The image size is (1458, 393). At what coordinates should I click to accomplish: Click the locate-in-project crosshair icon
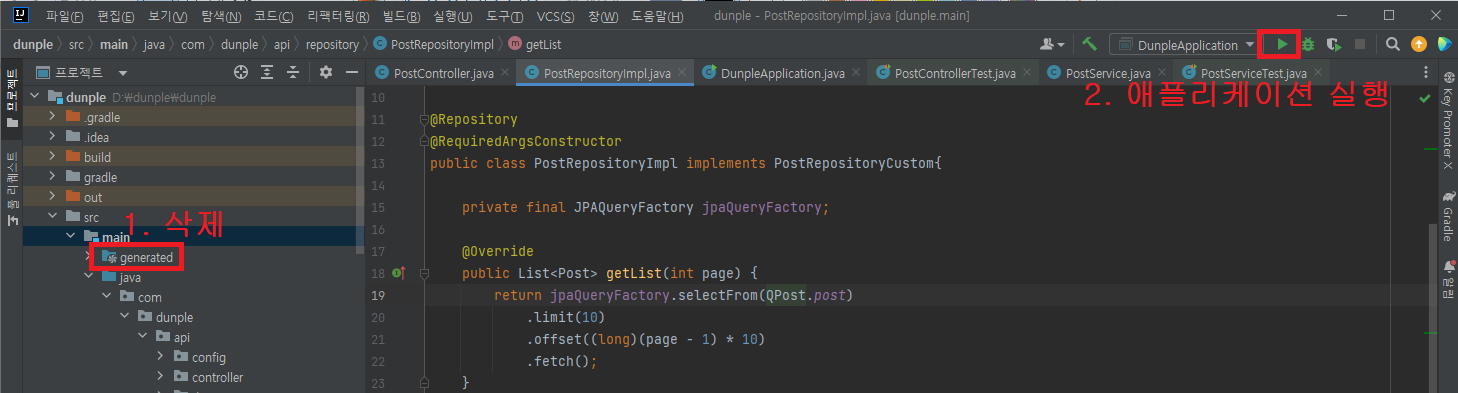[240, 72]
